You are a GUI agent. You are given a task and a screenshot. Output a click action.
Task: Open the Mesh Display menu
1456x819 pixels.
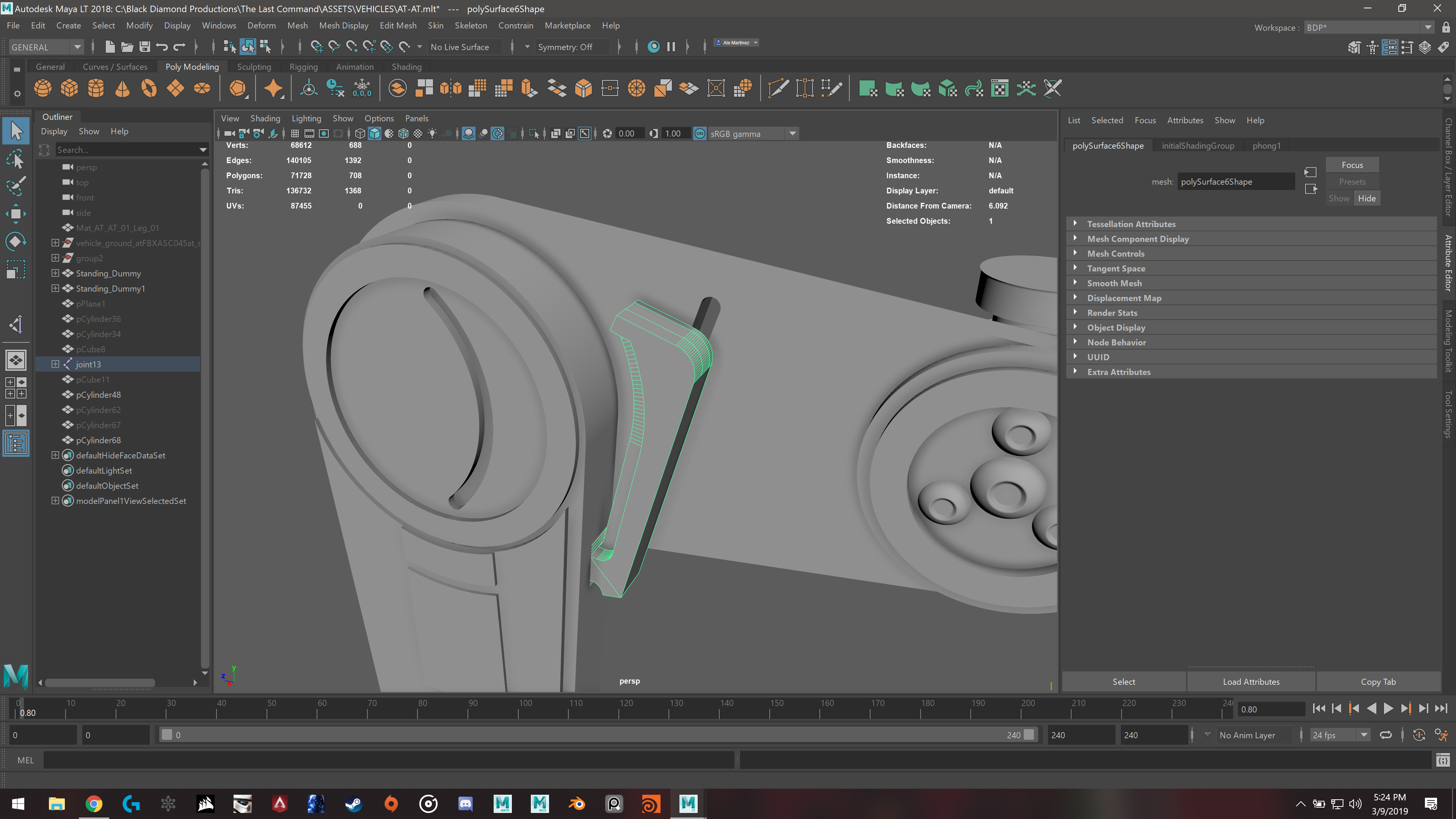[343, 25]
